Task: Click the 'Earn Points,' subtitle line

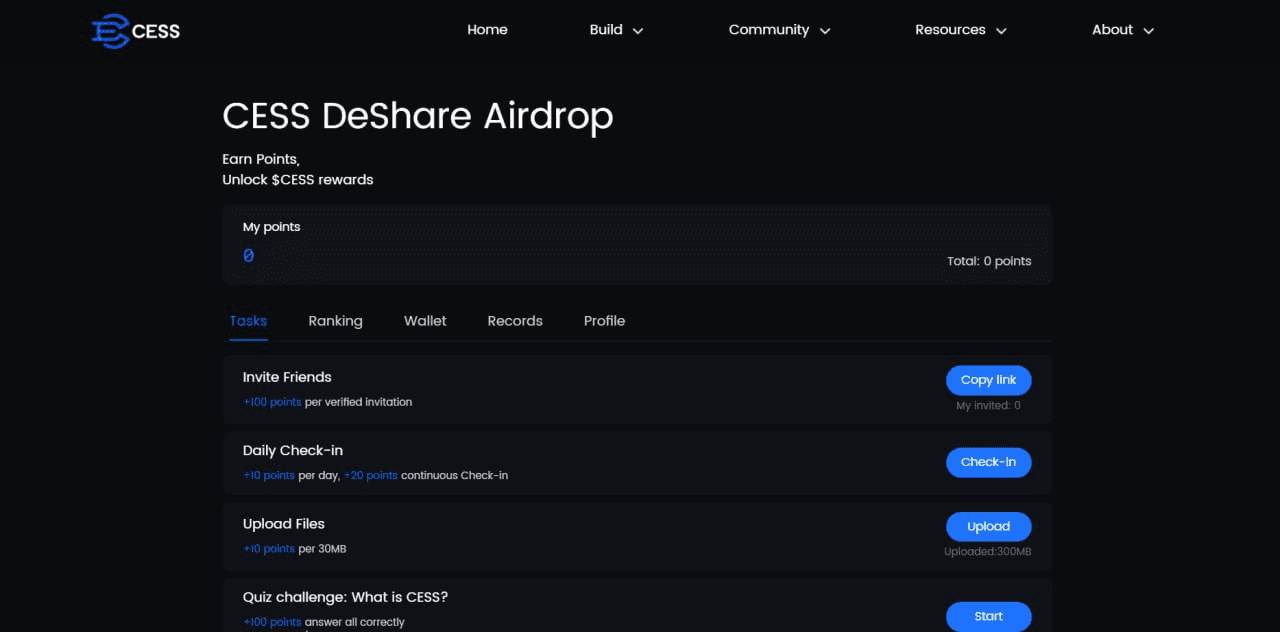Action: [261, 159]
